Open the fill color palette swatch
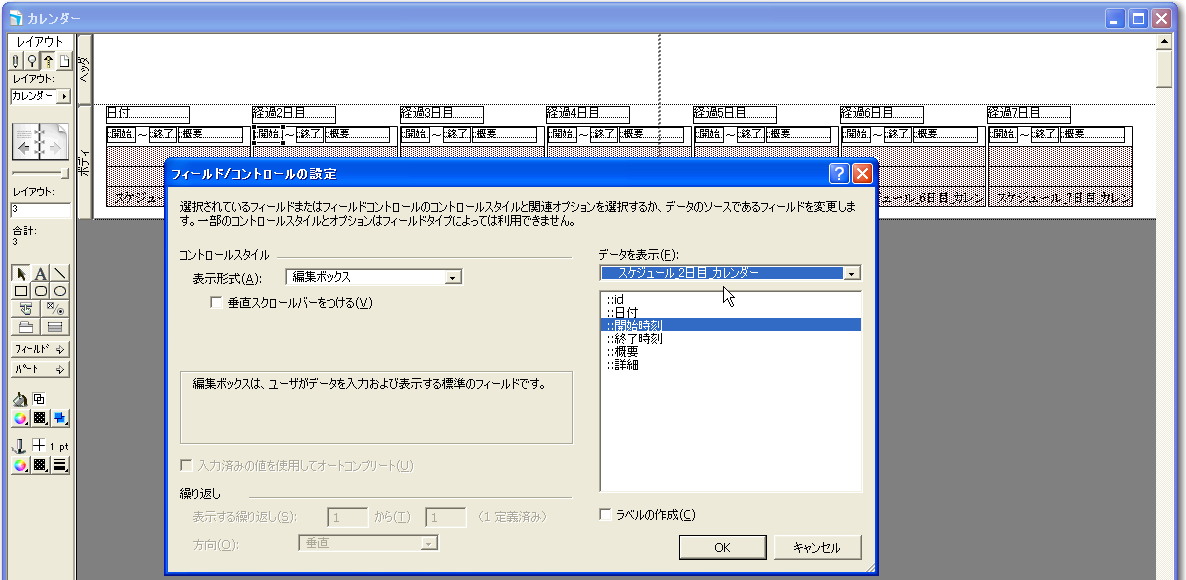 [x=21, y=418]
